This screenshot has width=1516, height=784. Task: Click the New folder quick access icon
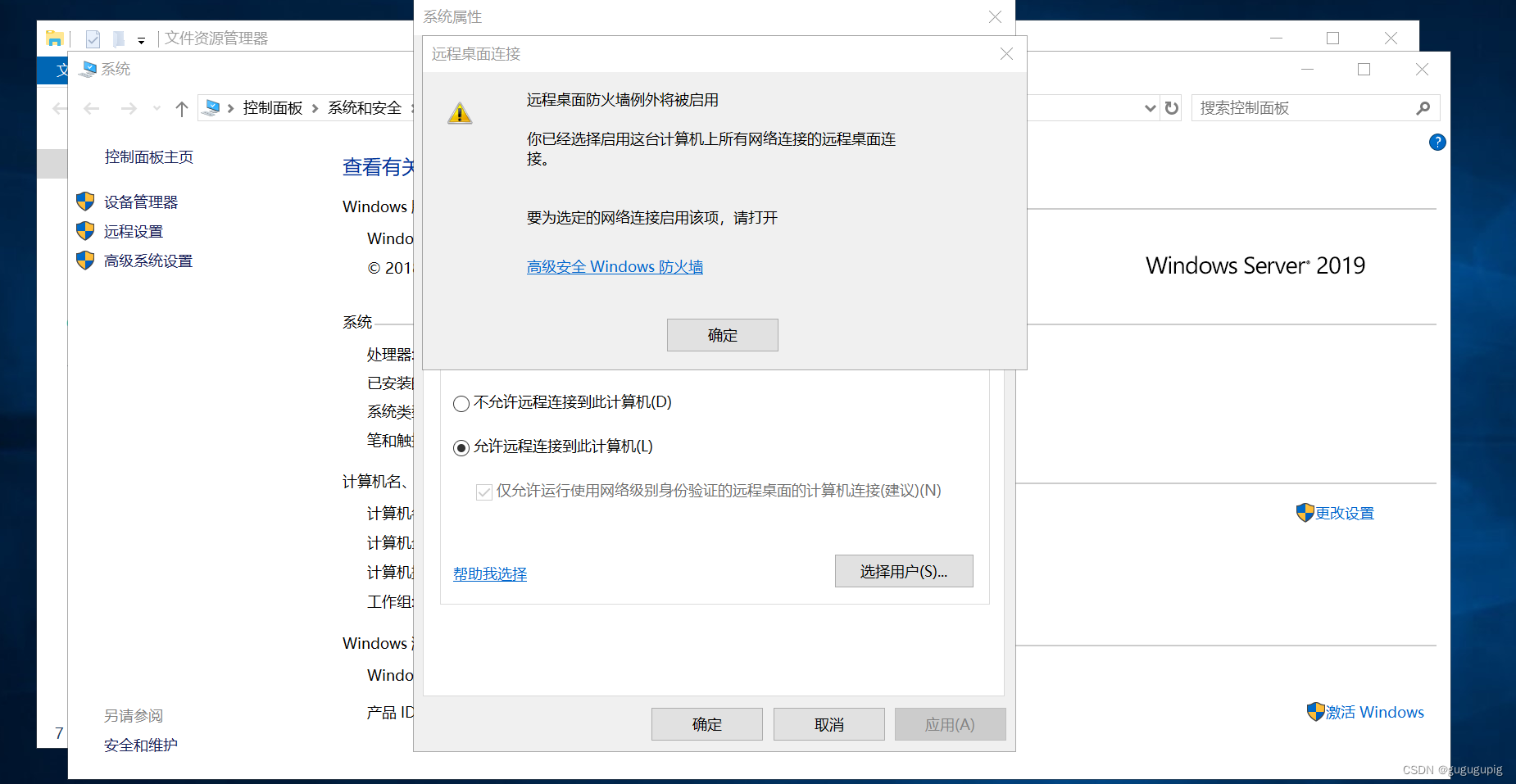point(119,39)
